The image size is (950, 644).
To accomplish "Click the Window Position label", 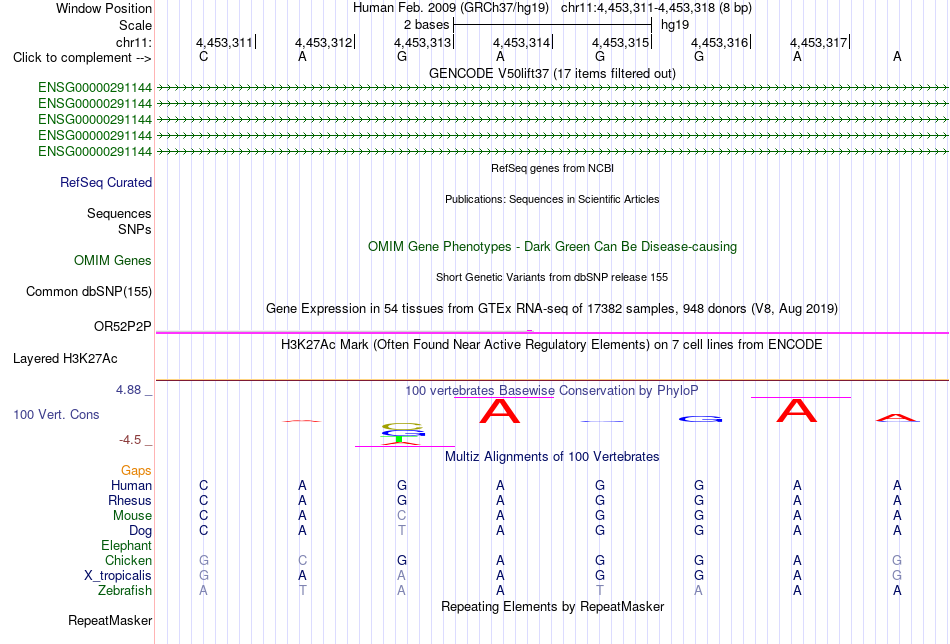I will coord(104,8).
